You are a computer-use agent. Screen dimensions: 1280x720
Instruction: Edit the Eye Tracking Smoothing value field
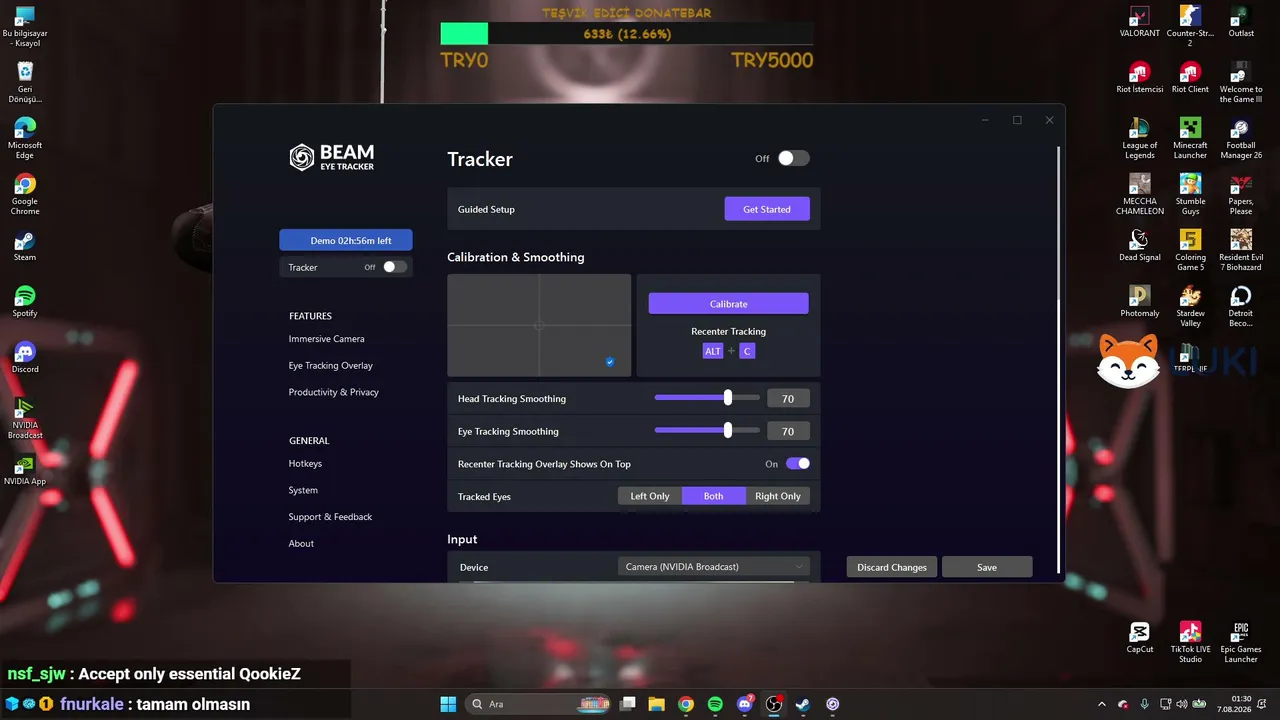click(x=788, y=432)
